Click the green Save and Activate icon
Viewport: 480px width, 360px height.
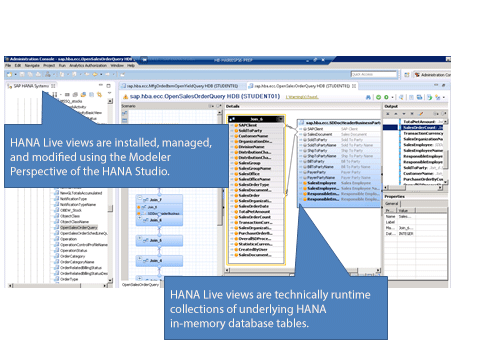[386, 97]
